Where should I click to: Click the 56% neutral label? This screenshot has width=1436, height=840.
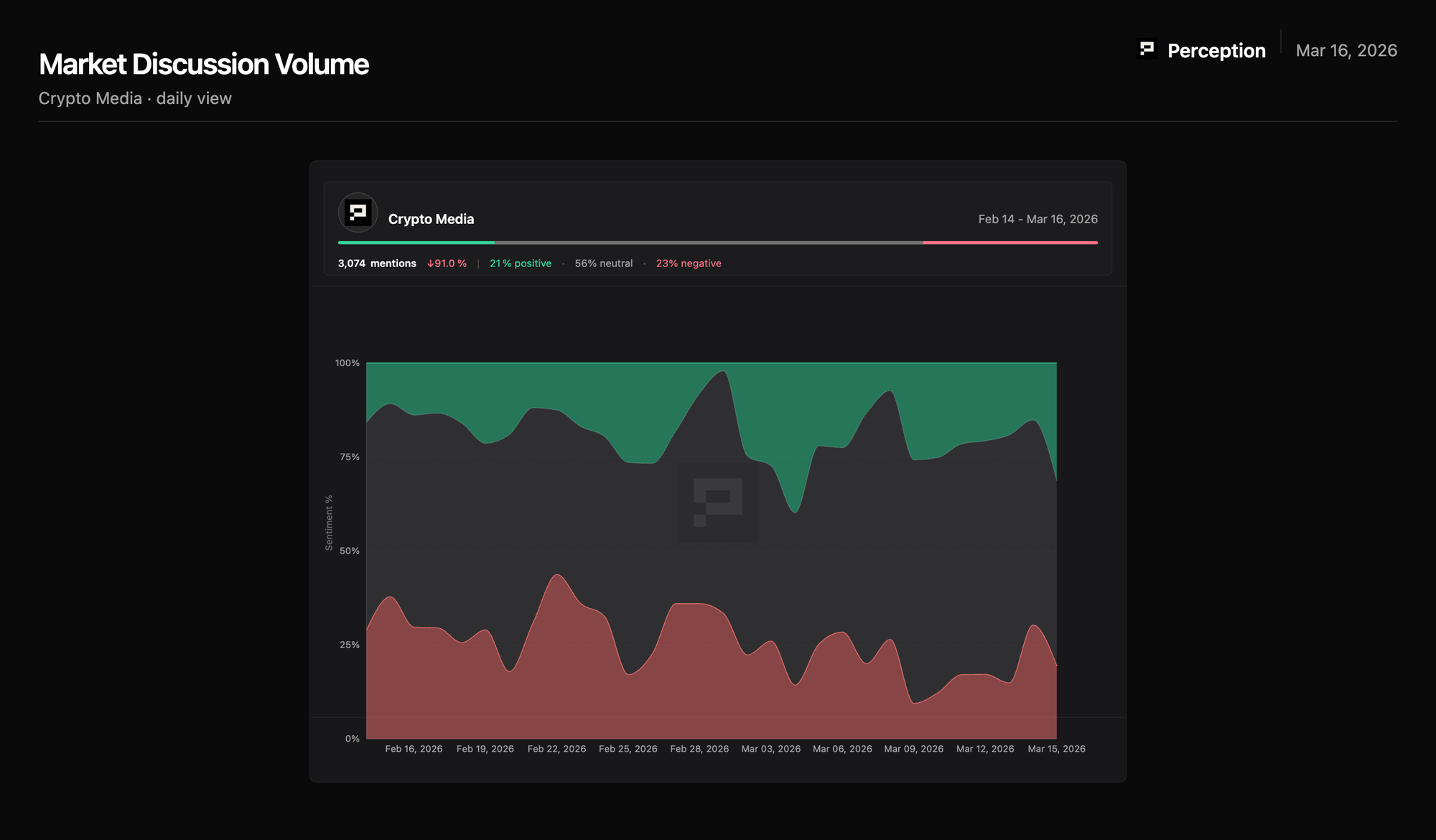(603, 263)
